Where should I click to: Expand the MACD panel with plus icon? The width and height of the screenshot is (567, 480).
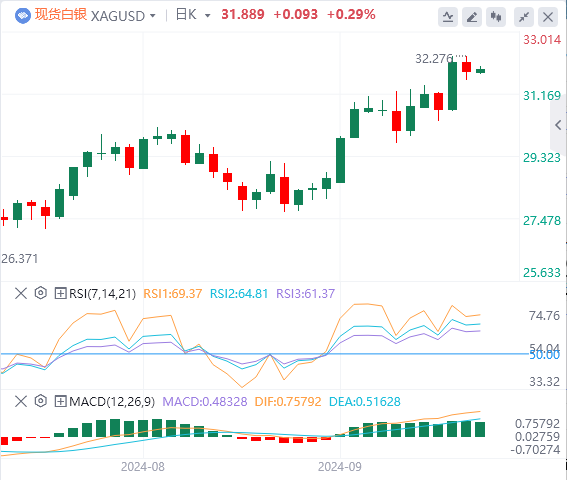coord(60,401)
